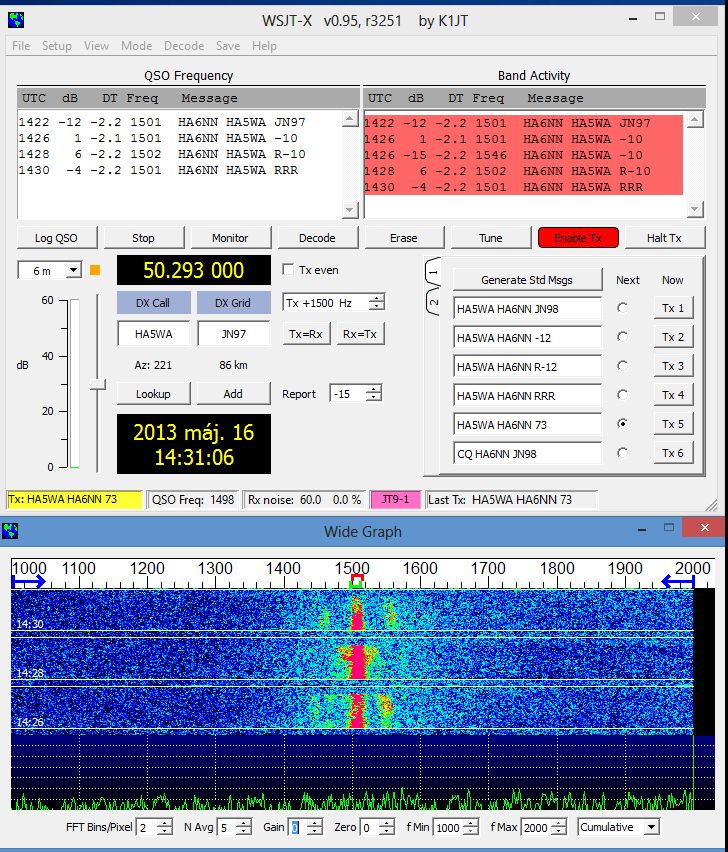728x852 pixels.
Task: Click the red Enable Tx button
Action: coord(578,238)
